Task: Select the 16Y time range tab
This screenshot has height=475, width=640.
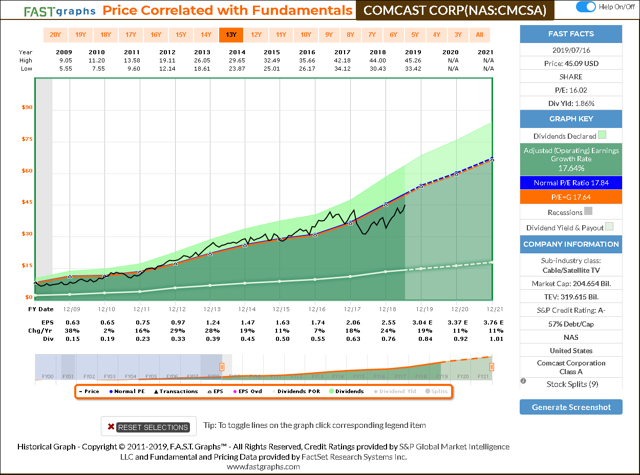Action: pos(156,35)
